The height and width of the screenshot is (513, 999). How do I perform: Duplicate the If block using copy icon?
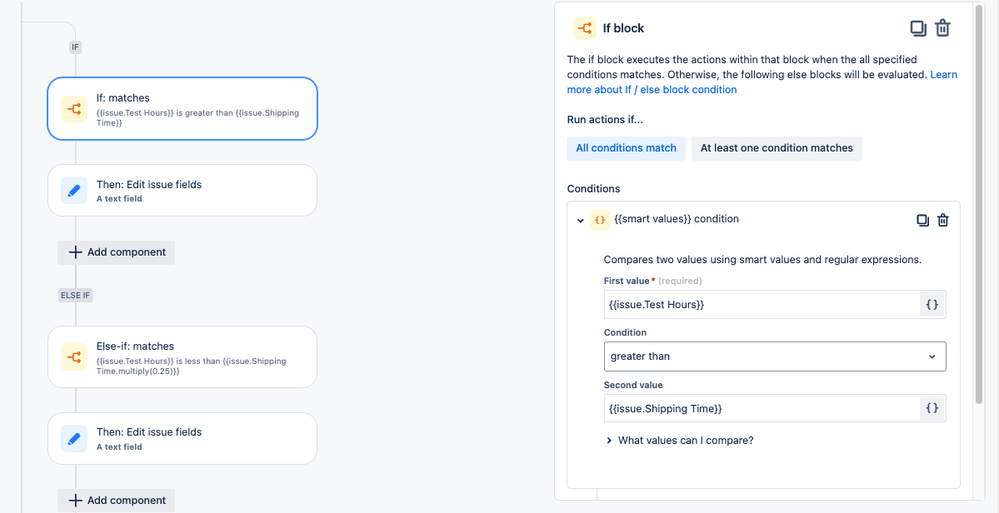point(918,29)
